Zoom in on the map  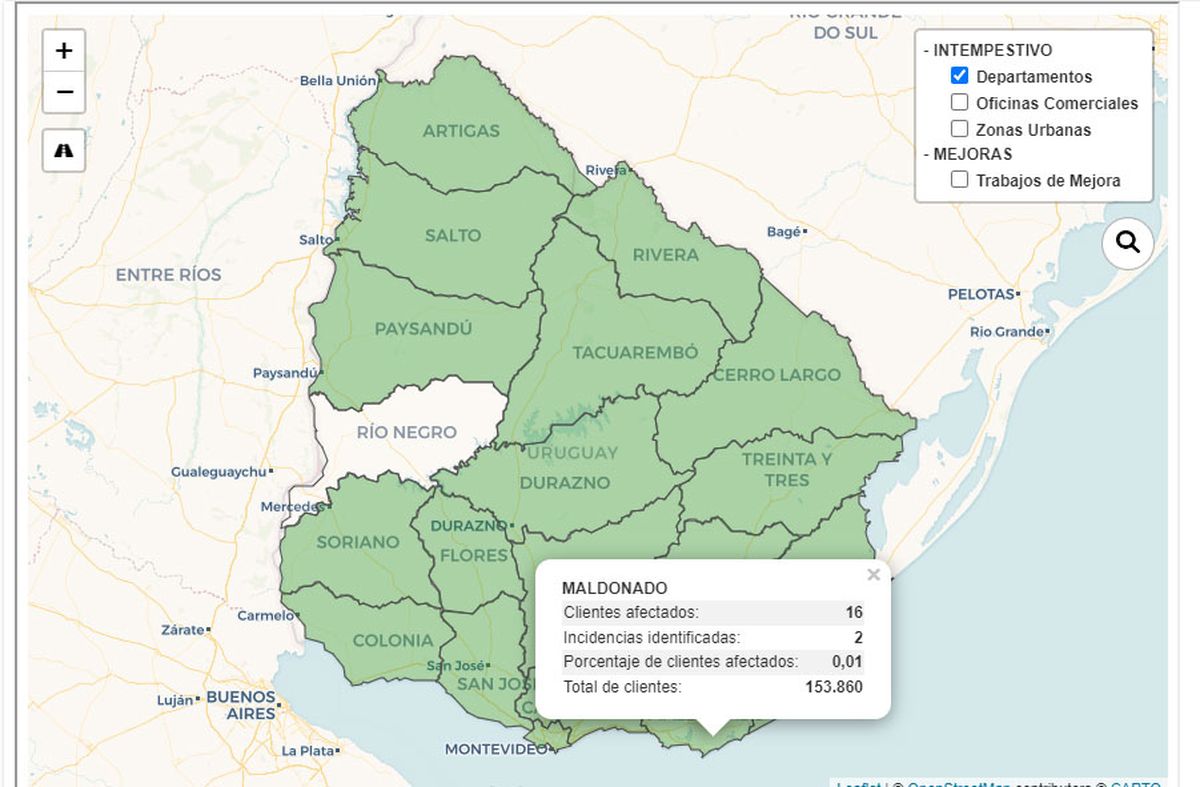pos(64,51)
